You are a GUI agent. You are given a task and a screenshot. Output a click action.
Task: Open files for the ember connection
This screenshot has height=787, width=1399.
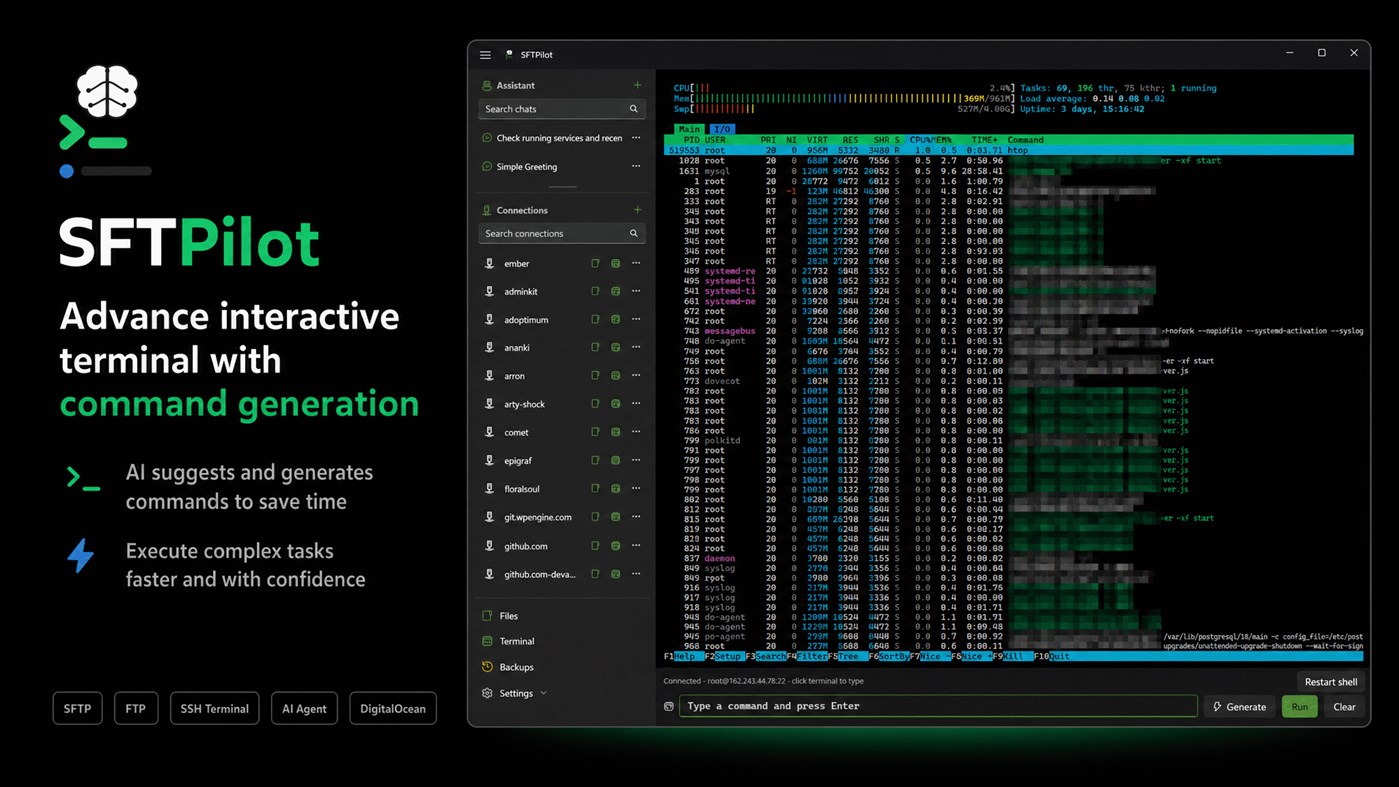pyautogui.click(x=595, y=263)
